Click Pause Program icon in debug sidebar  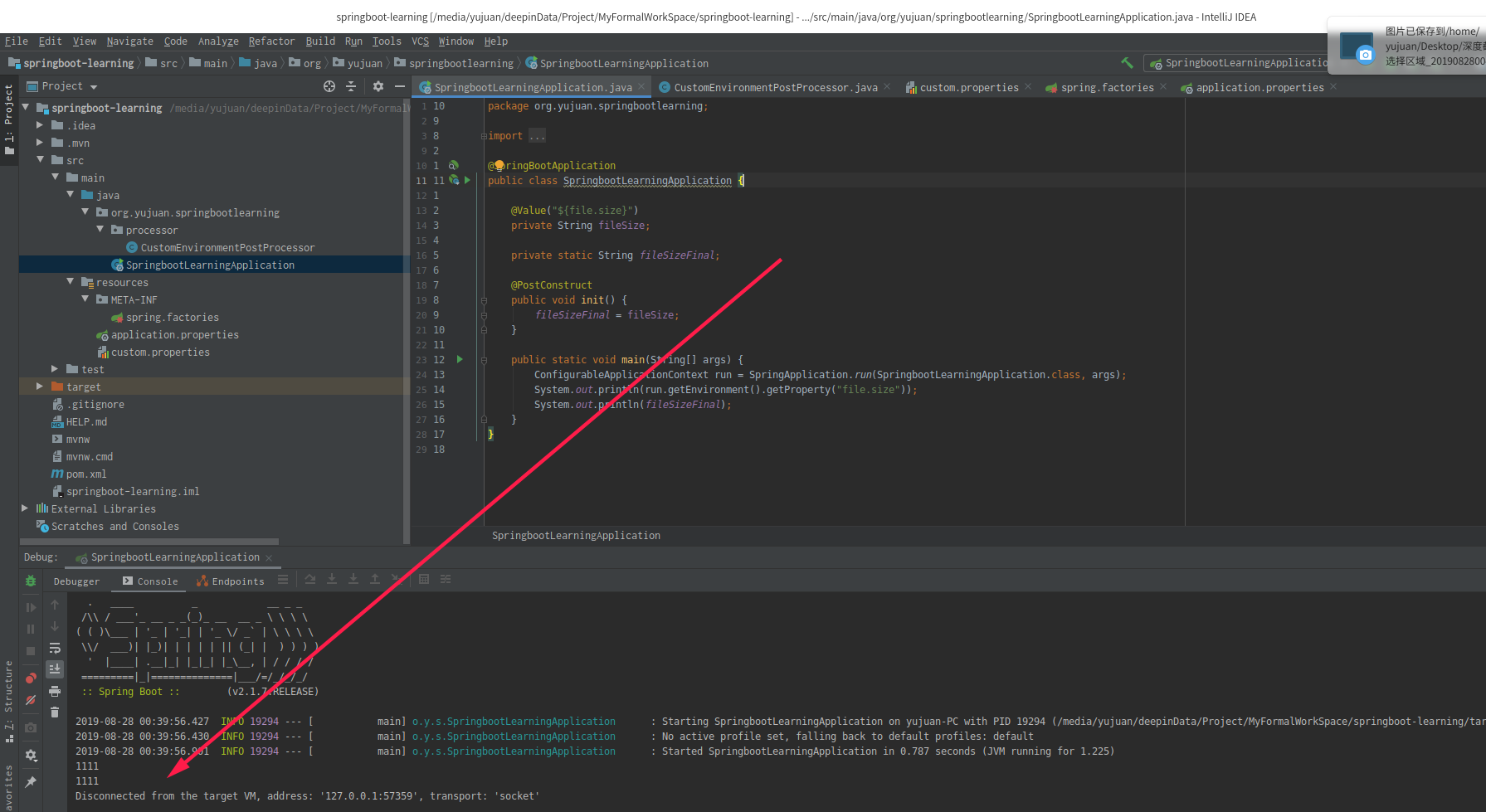pos(31,630)
